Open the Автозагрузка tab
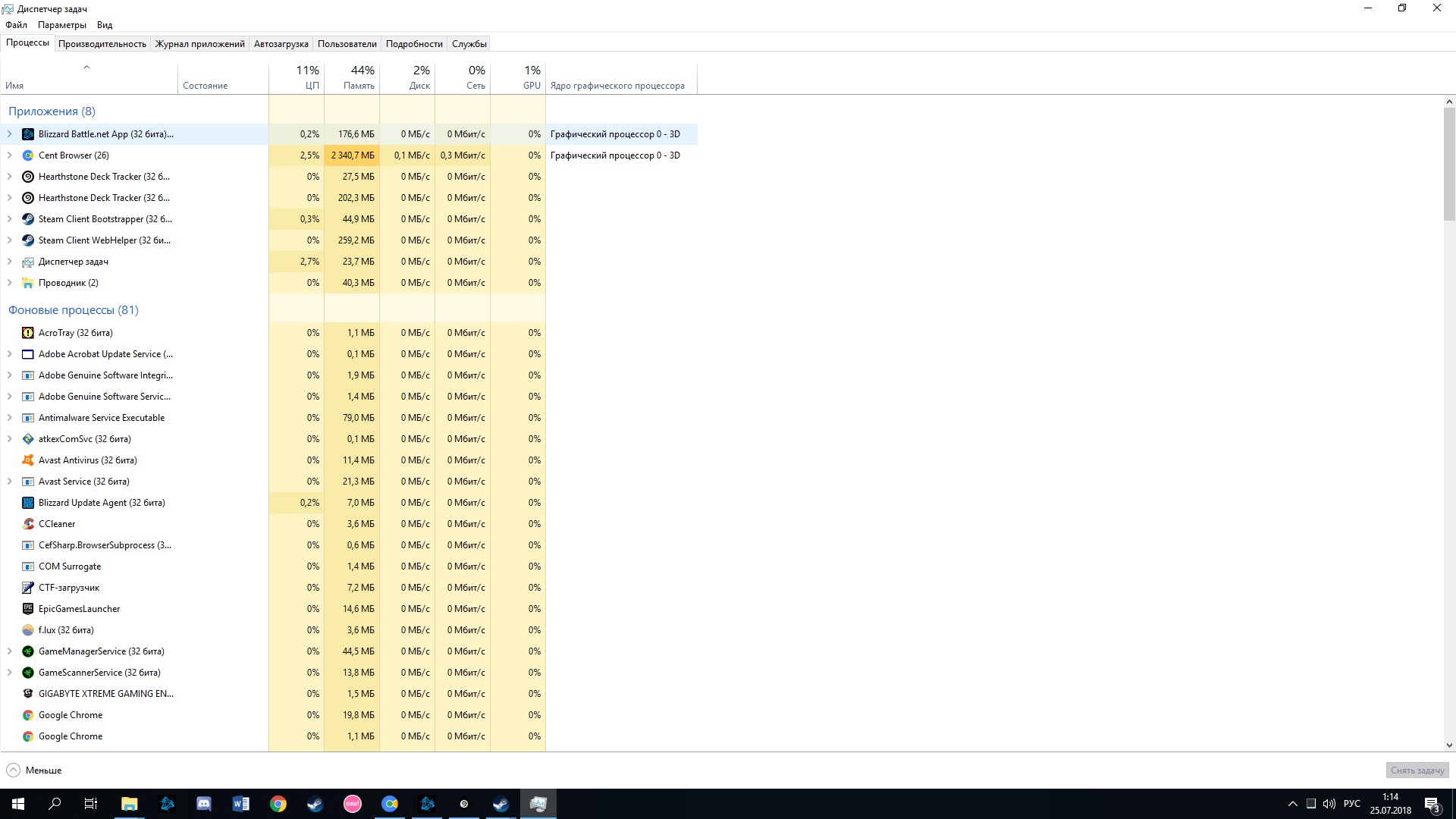1456x819 pixels. 281,44
